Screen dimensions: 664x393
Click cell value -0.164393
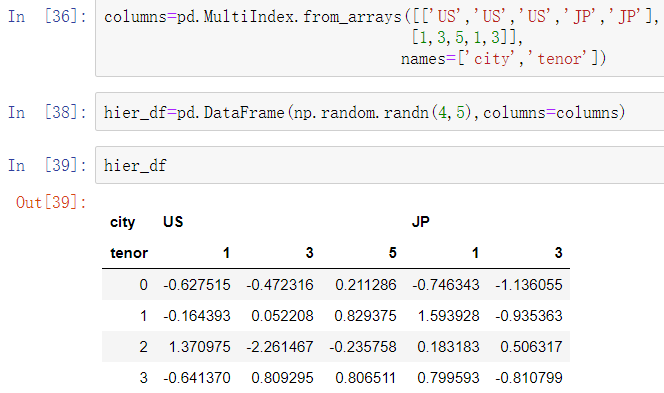[197, 316]
